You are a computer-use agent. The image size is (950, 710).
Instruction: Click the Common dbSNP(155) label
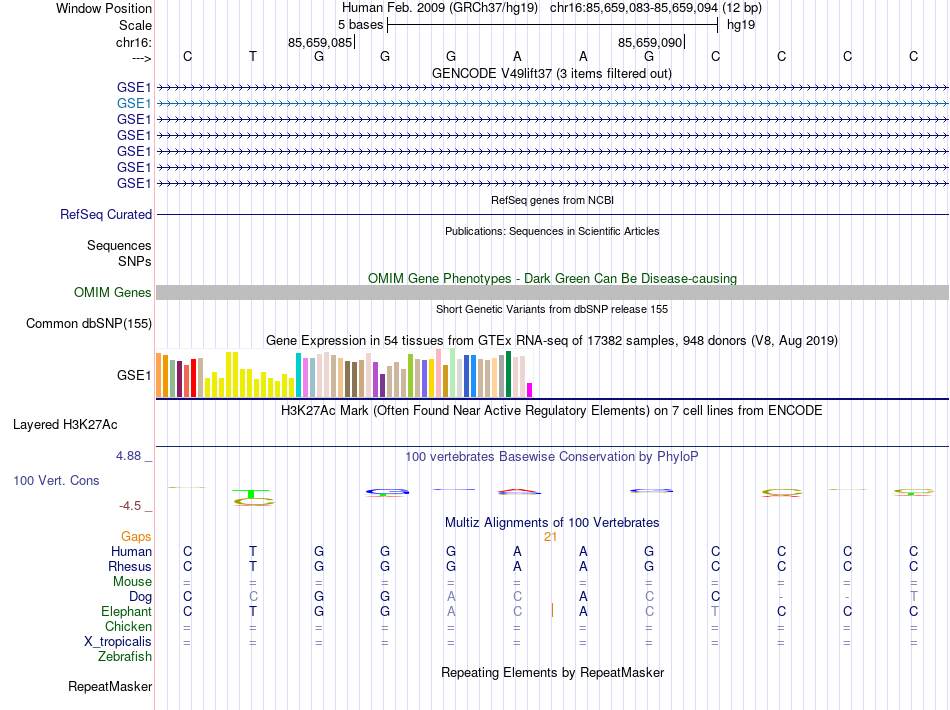click(88, 323)
